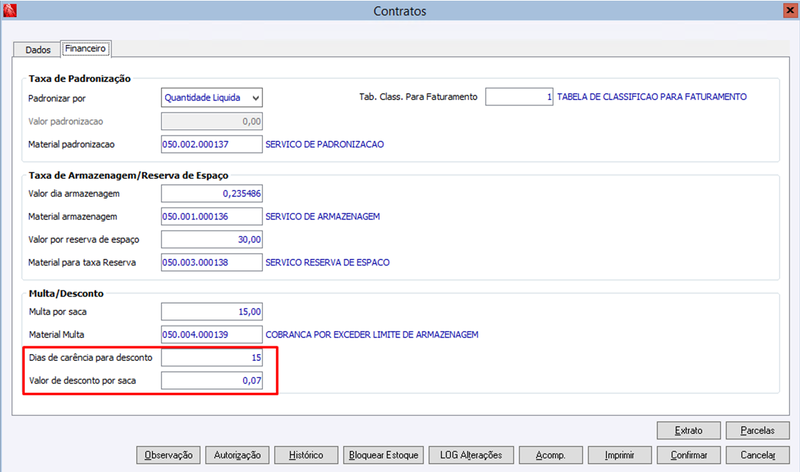Select the Financeiro tab
800x472 pixels.
(85, 48)
